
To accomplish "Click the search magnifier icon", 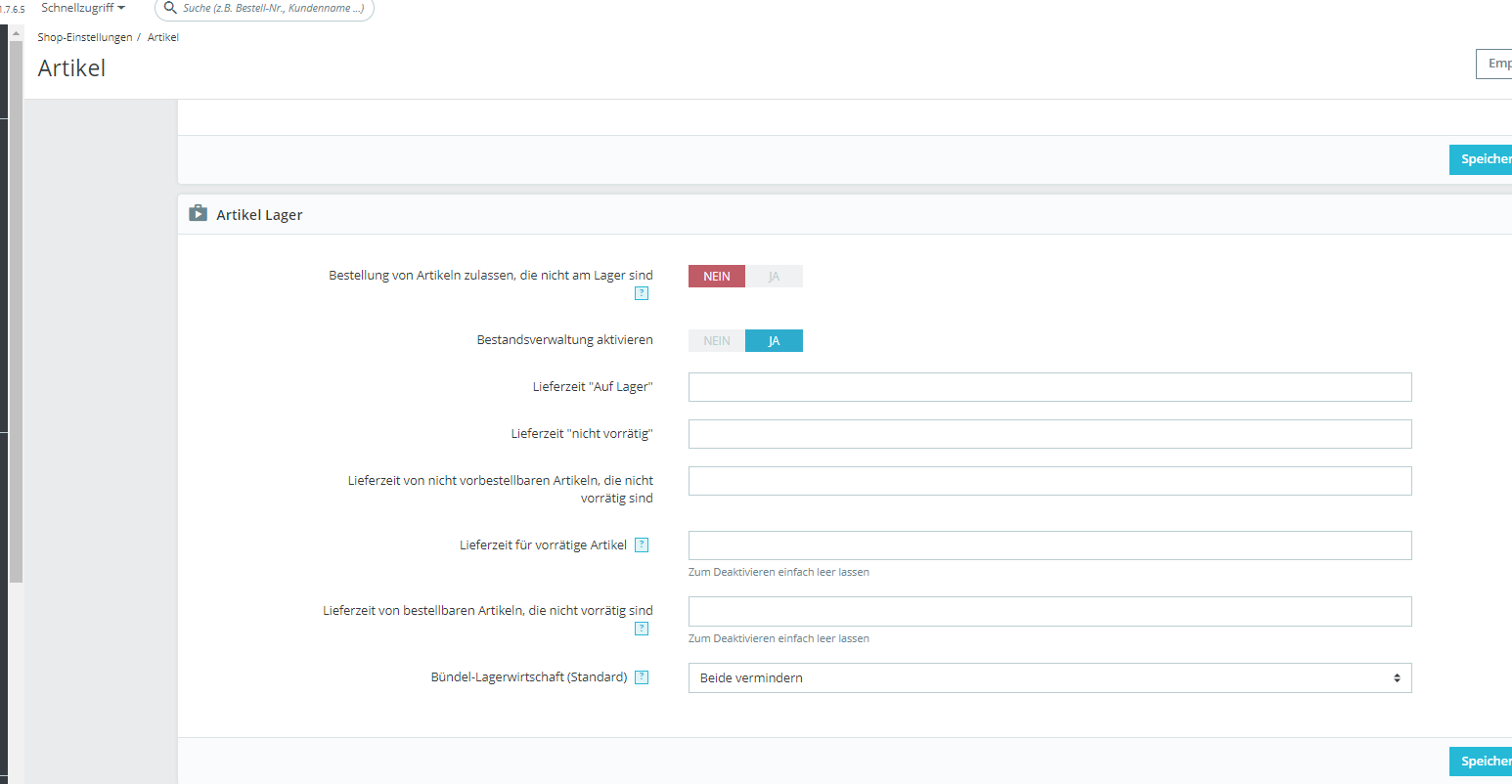I will [170, 8].
